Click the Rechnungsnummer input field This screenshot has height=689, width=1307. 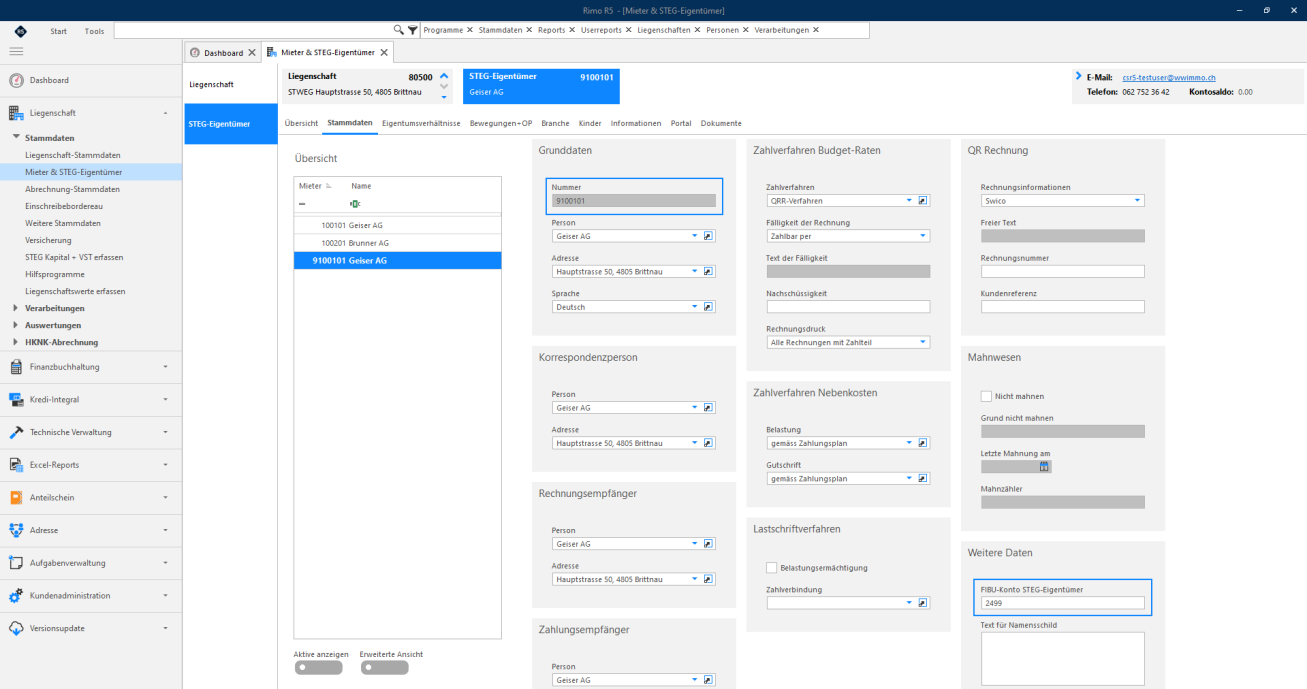(x=1062, y=271)
